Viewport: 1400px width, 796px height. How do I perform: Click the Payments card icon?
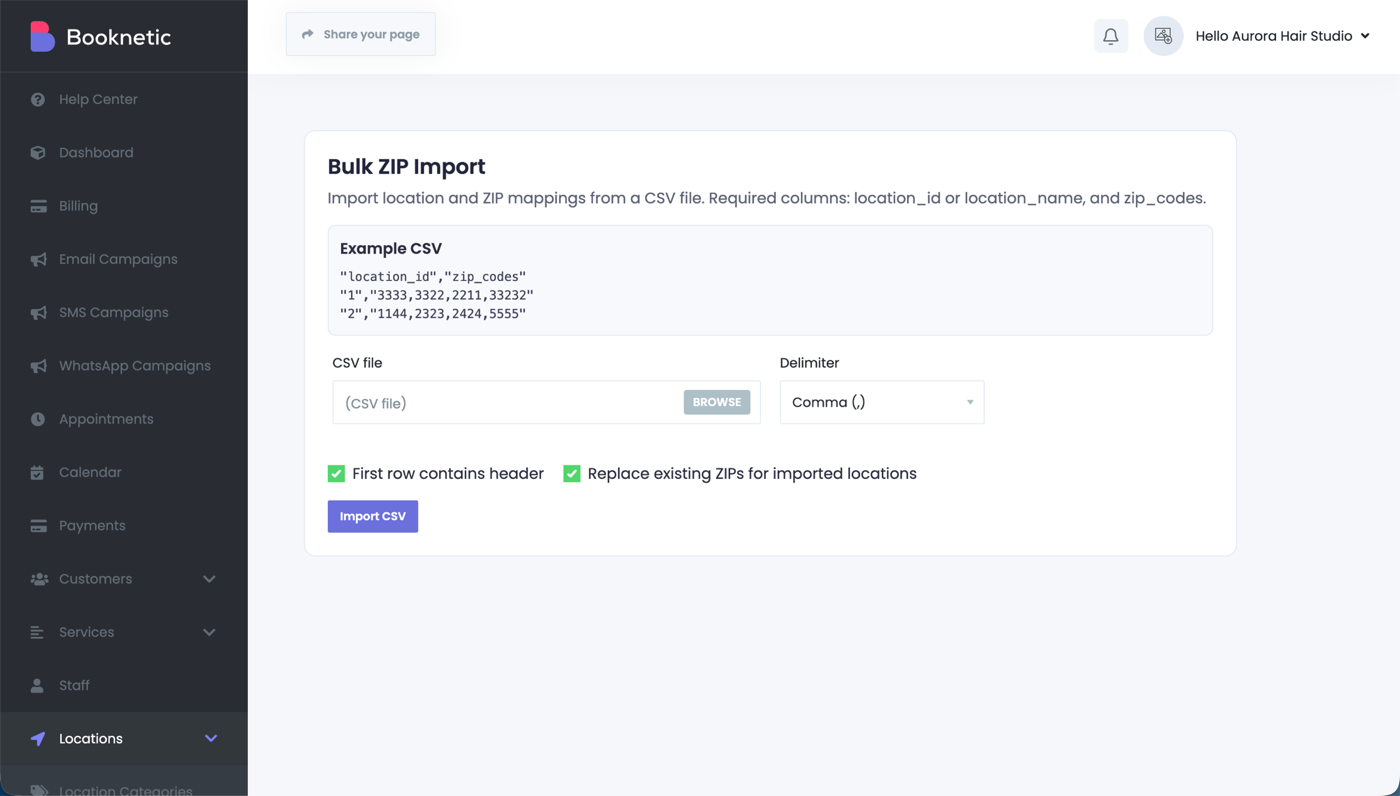click(x=38, y=526)
